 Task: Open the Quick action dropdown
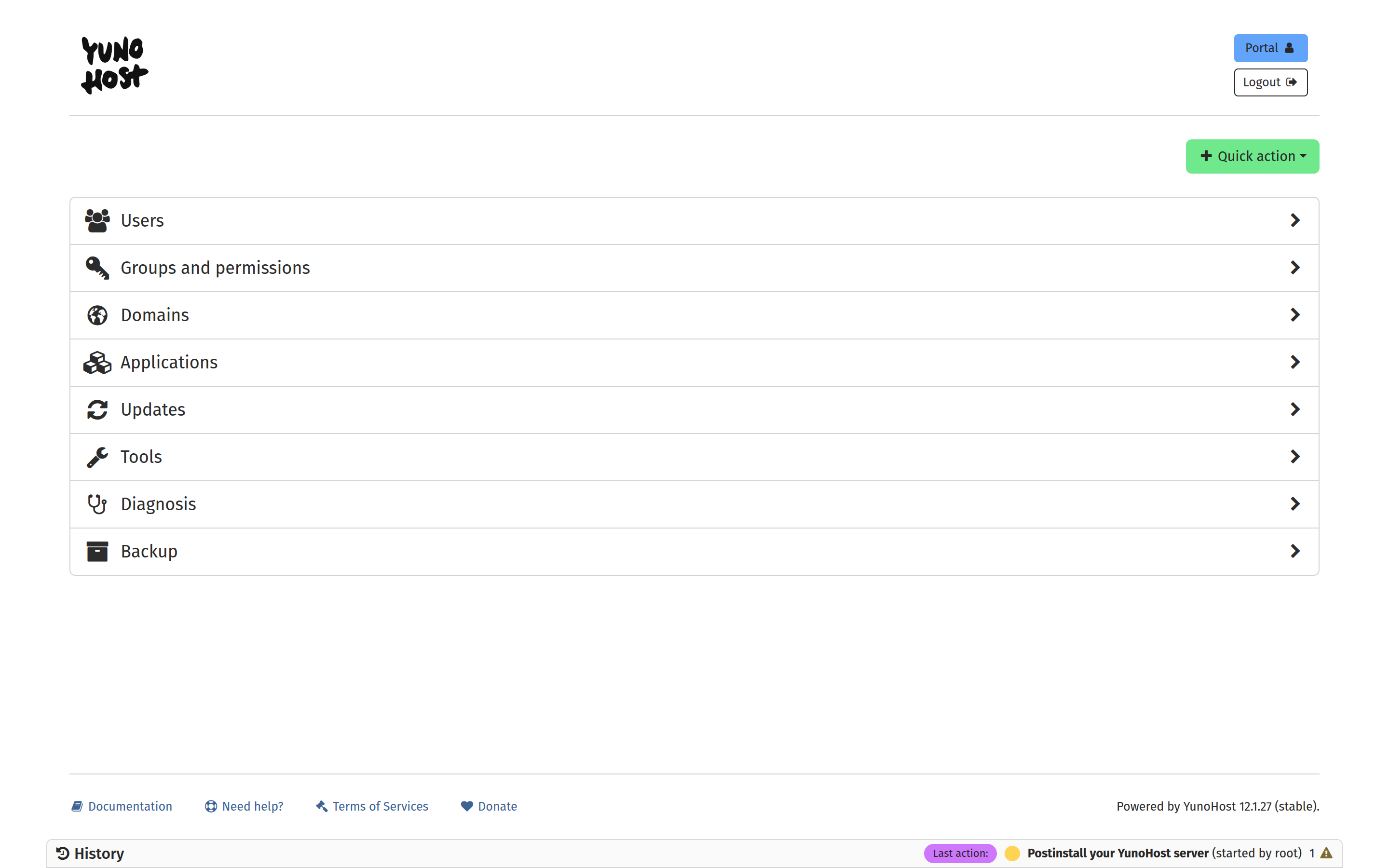[1253, 156]
